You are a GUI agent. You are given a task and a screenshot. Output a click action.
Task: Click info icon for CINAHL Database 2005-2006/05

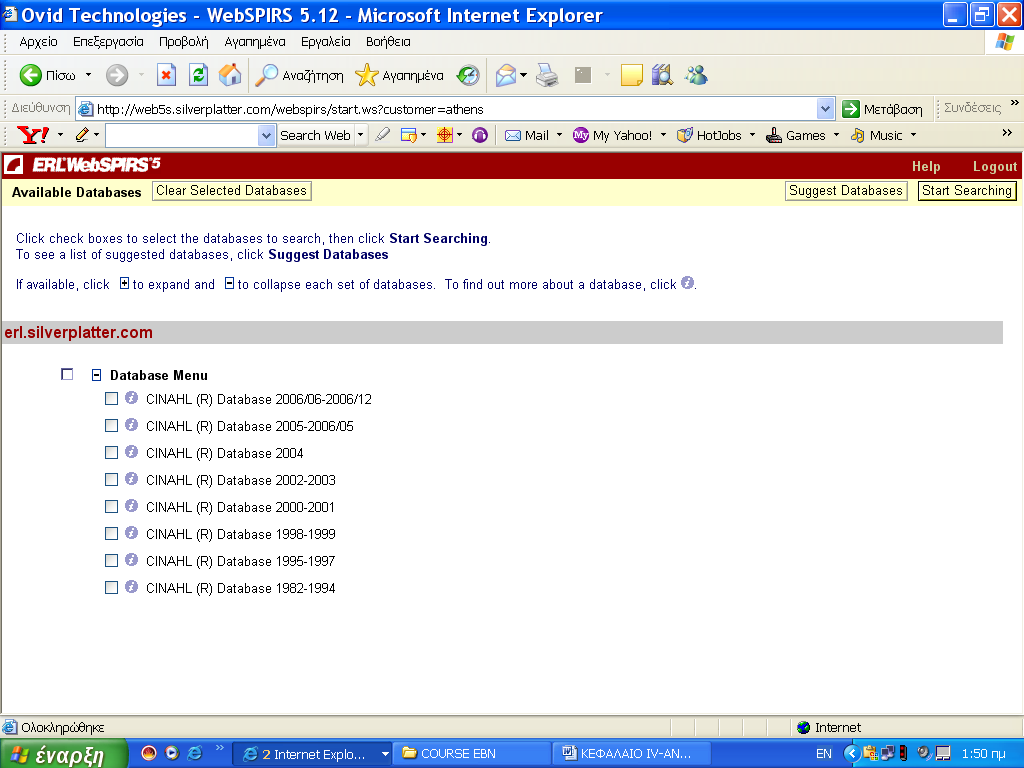point(131,424)
